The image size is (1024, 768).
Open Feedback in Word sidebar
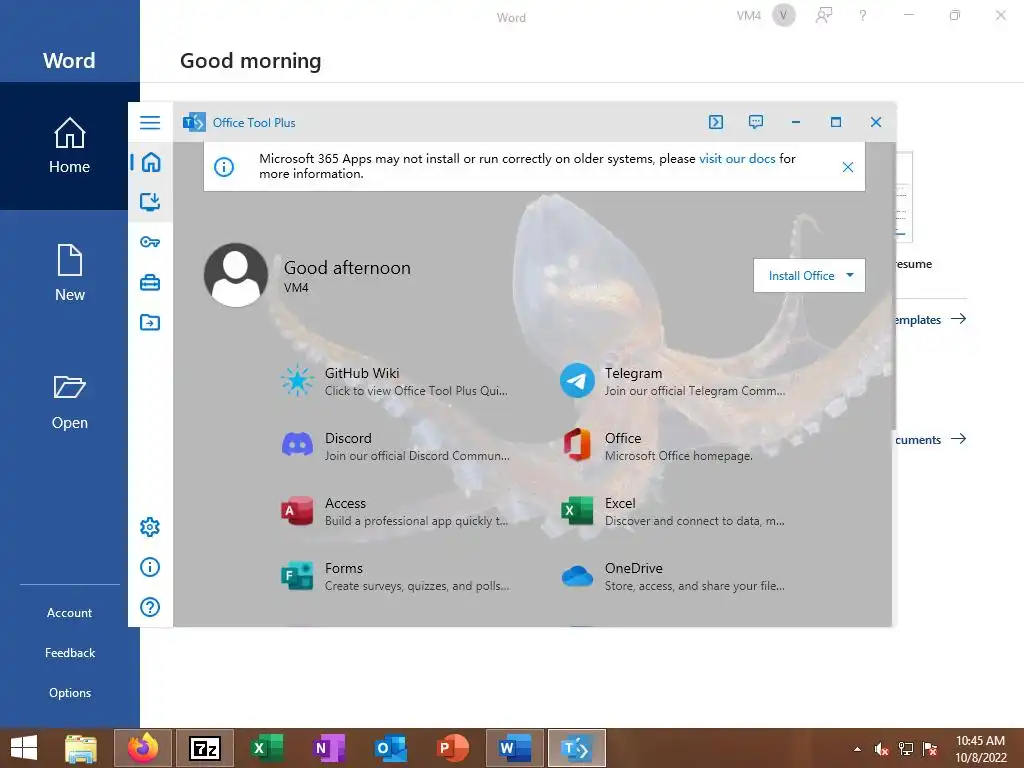[69, 652]
